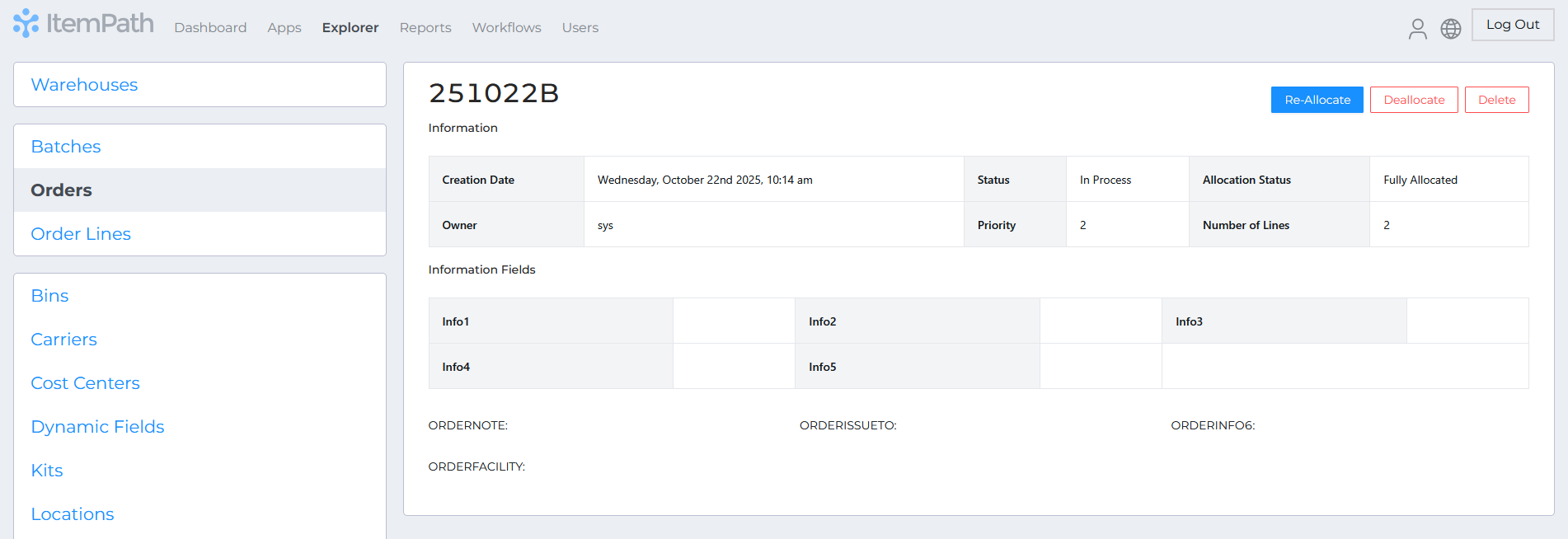The height and width of the screenshot is (539, 1568).
Task: Select the Explorer navigation item
Action: [x=350, y=28]
